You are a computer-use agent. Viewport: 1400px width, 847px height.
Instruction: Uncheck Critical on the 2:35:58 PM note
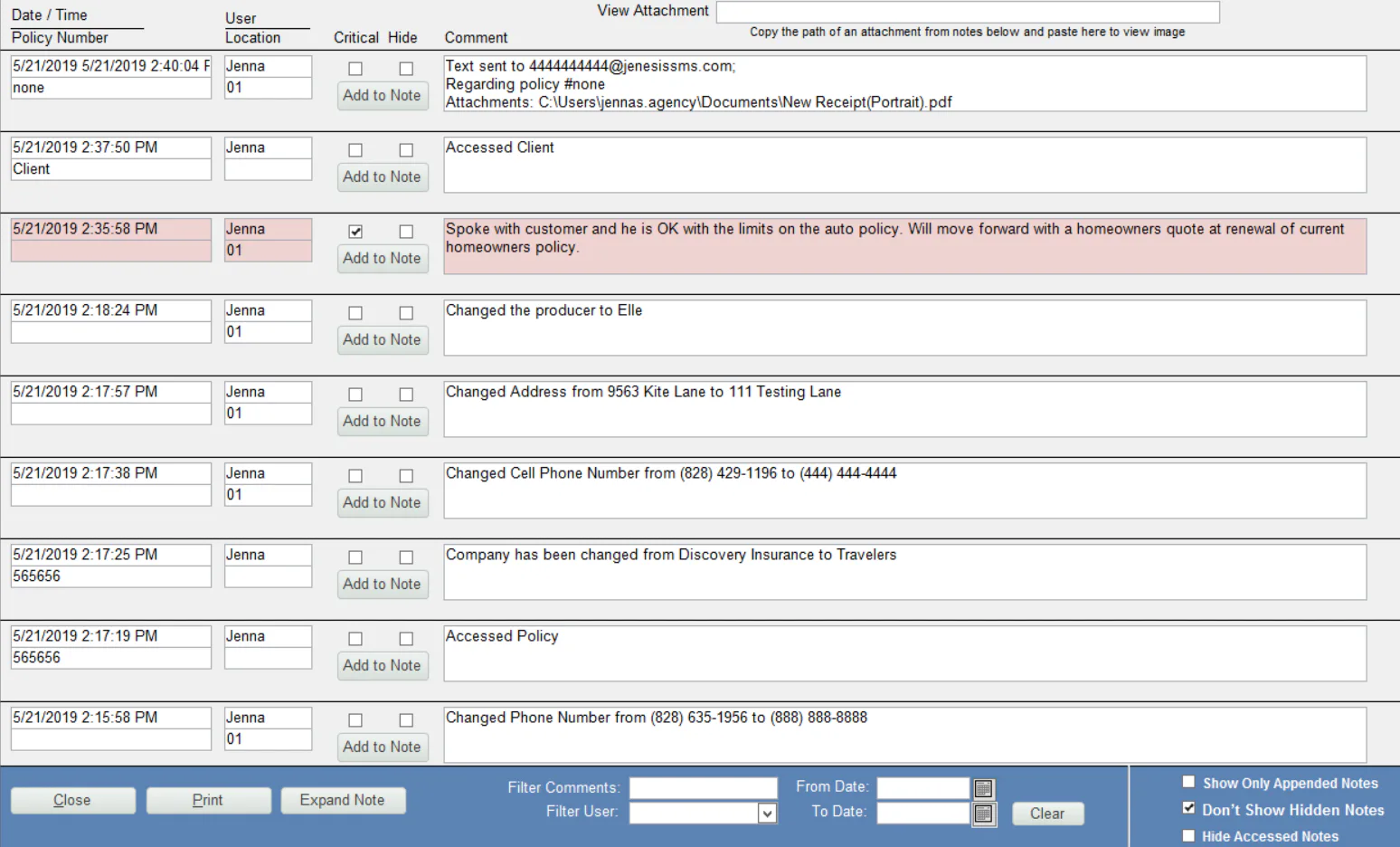click(x=355, y=232)
